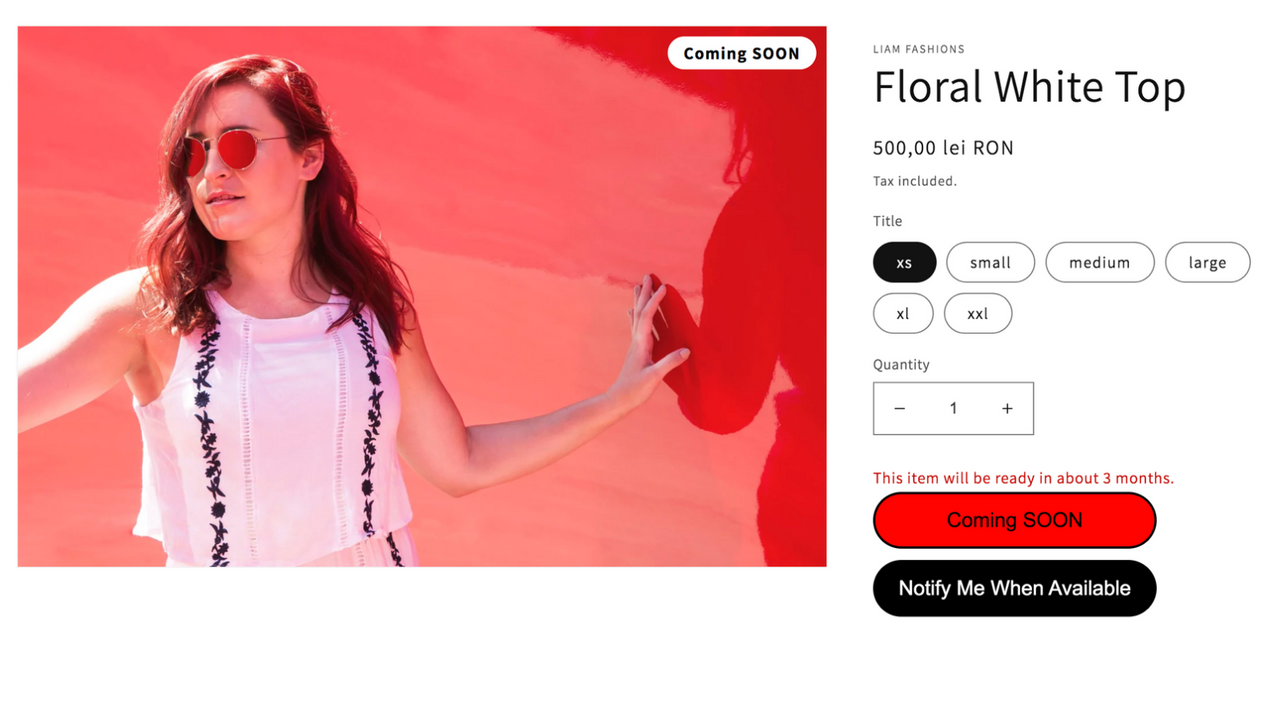This screenshot has height=720, width=1280.
Task: Choose the small size option
Action: (x=990, y=262)
